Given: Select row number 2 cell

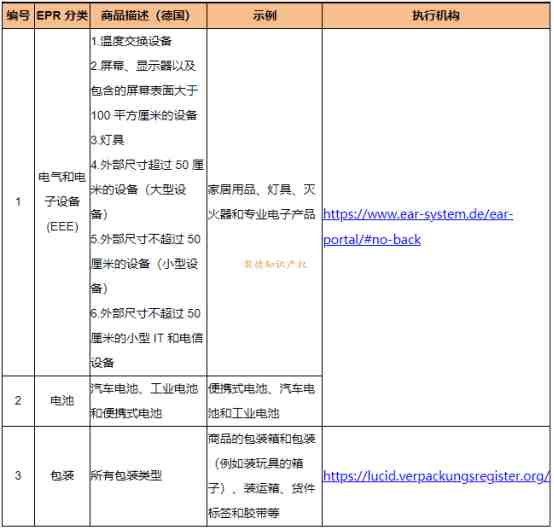Looking at the screenshot, I should pos(18,402).
